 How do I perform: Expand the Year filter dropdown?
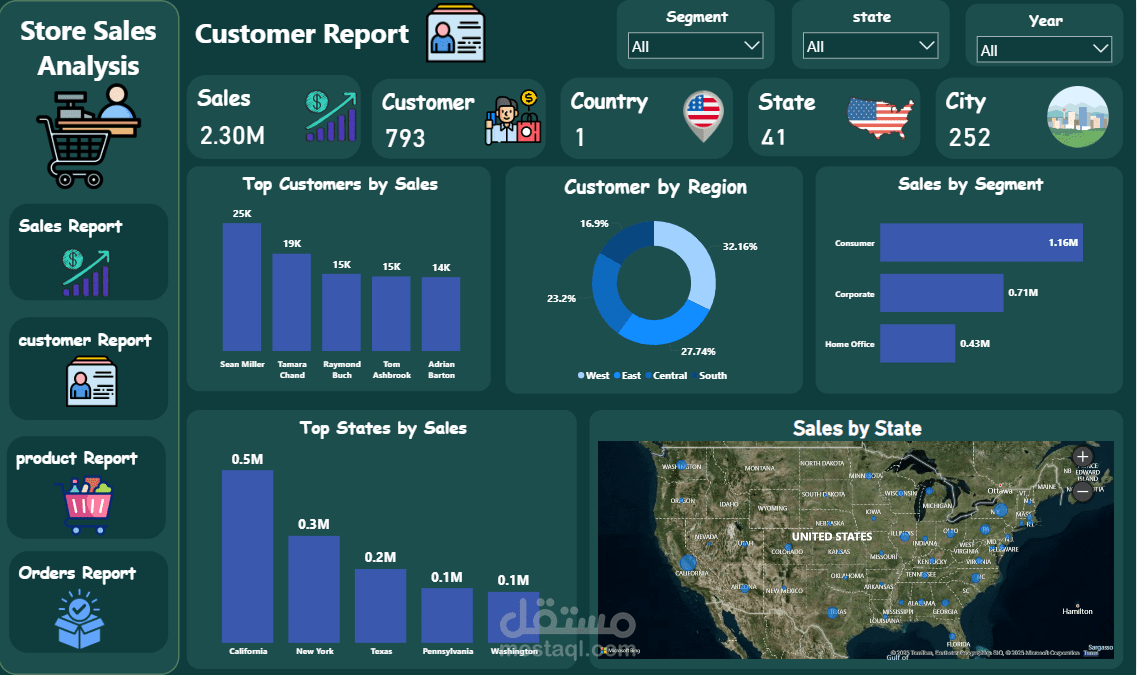1044,50
